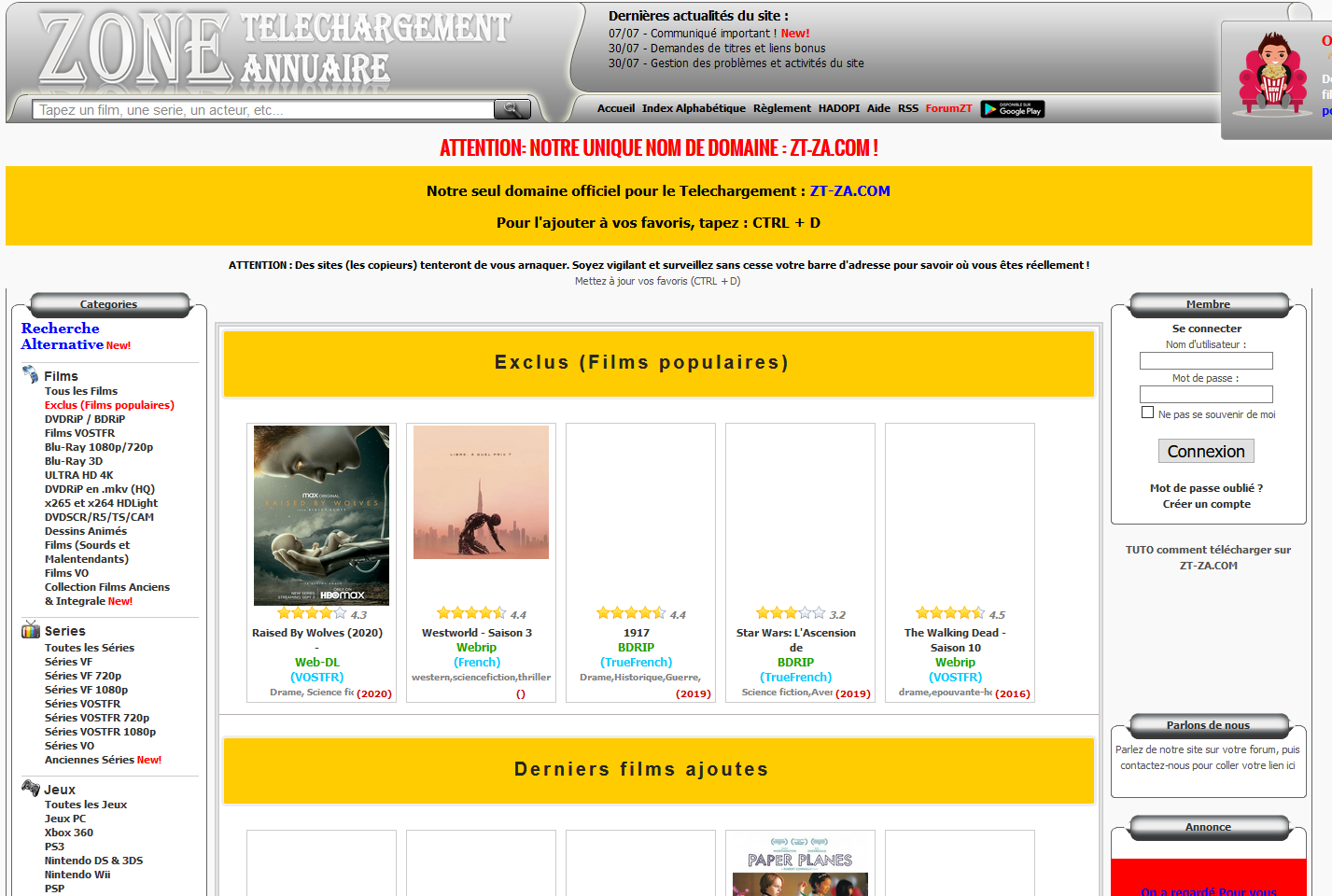This screenshot has width=1332, height=896.
Task: Open the ZT-ZA.COM domain link
Action: (x=849, y=191)
